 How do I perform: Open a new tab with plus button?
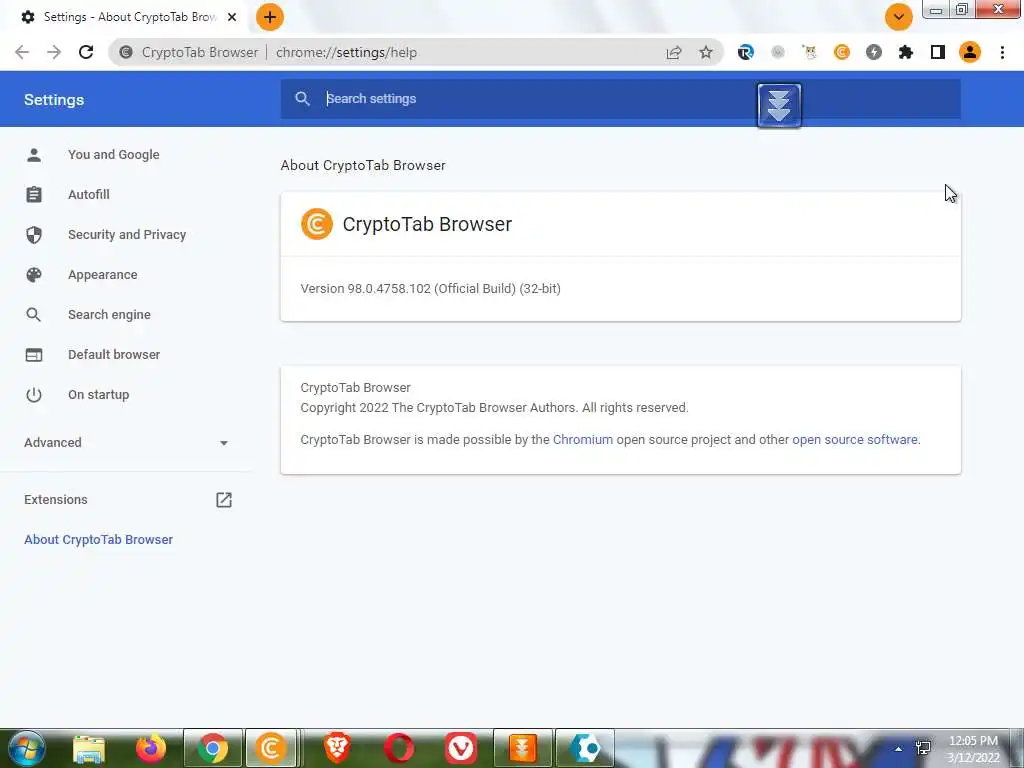pos(270,17)
